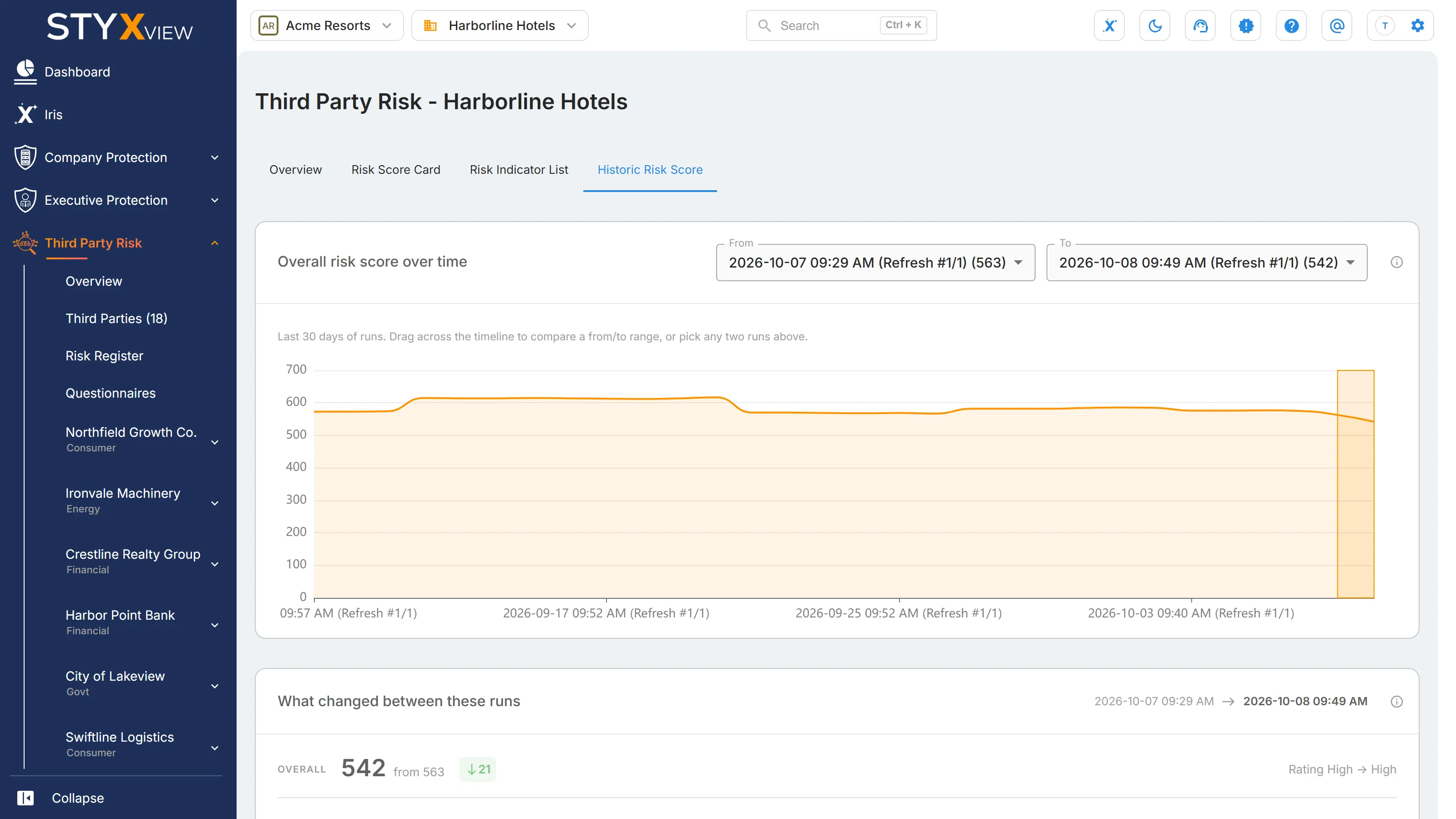Collapse Third Party Risk menu chevron
This screenshot has width=1456, height=819.
pos(215,243)
